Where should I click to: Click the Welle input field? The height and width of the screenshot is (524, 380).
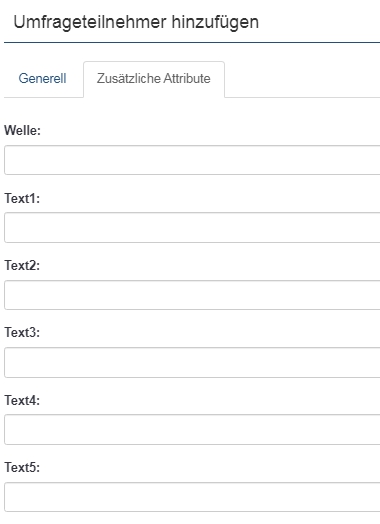(x=192, y=160)
